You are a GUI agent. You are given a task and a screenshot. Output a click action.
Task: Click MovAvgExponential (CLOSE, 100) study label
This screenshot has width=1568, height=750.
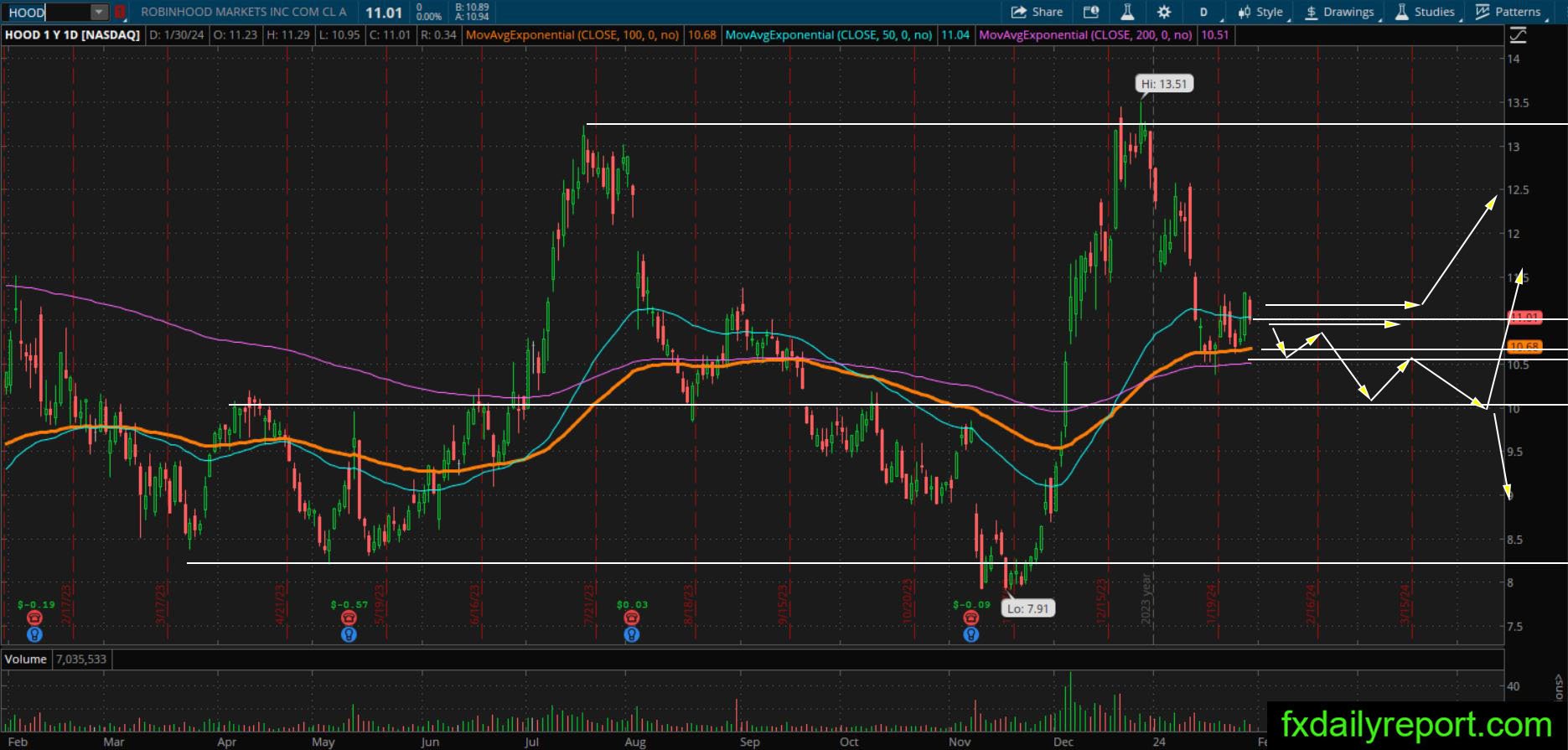tap(572, 35)
